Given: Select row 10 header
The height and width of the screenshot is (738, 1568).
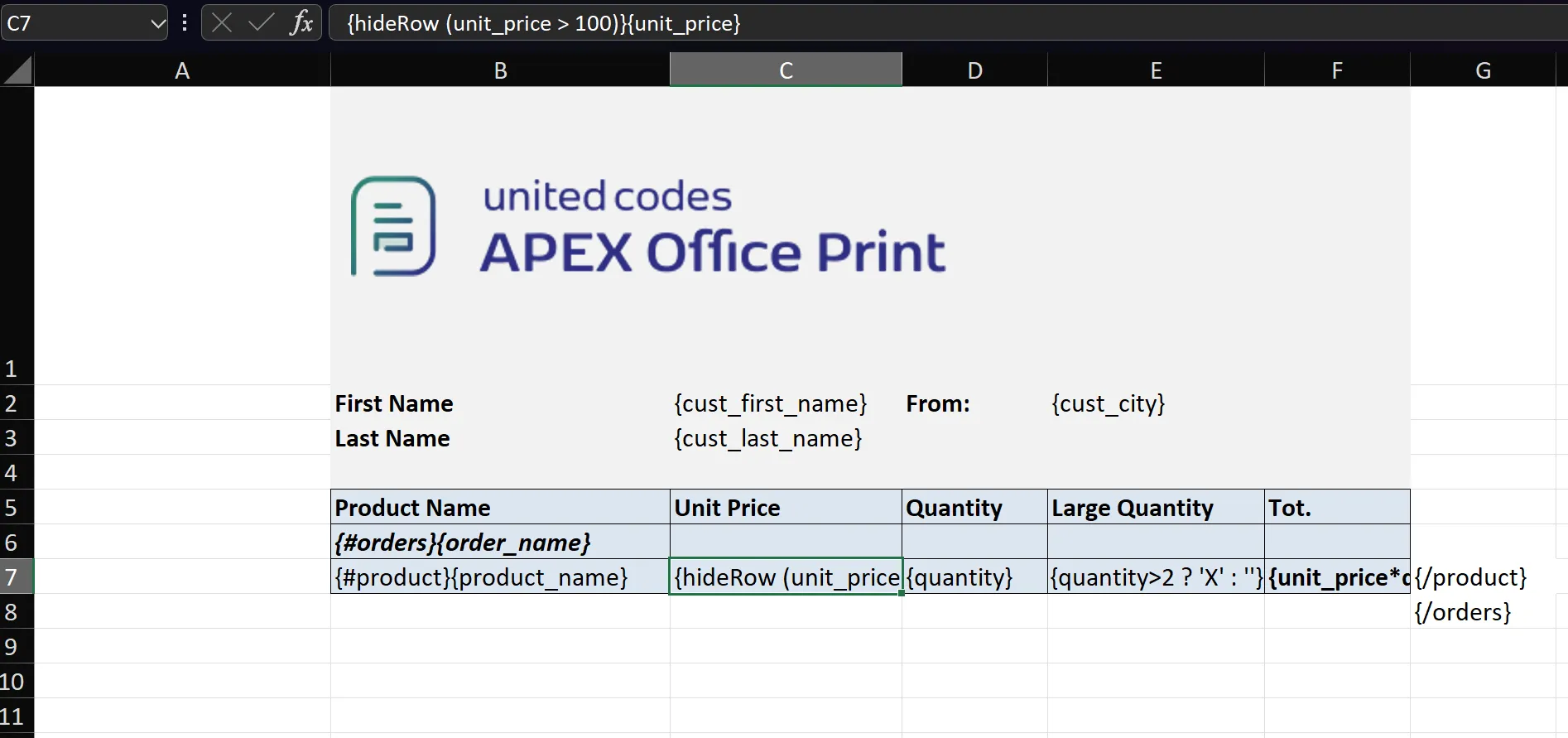Looking at the screenshot, I should click(17, 681).
